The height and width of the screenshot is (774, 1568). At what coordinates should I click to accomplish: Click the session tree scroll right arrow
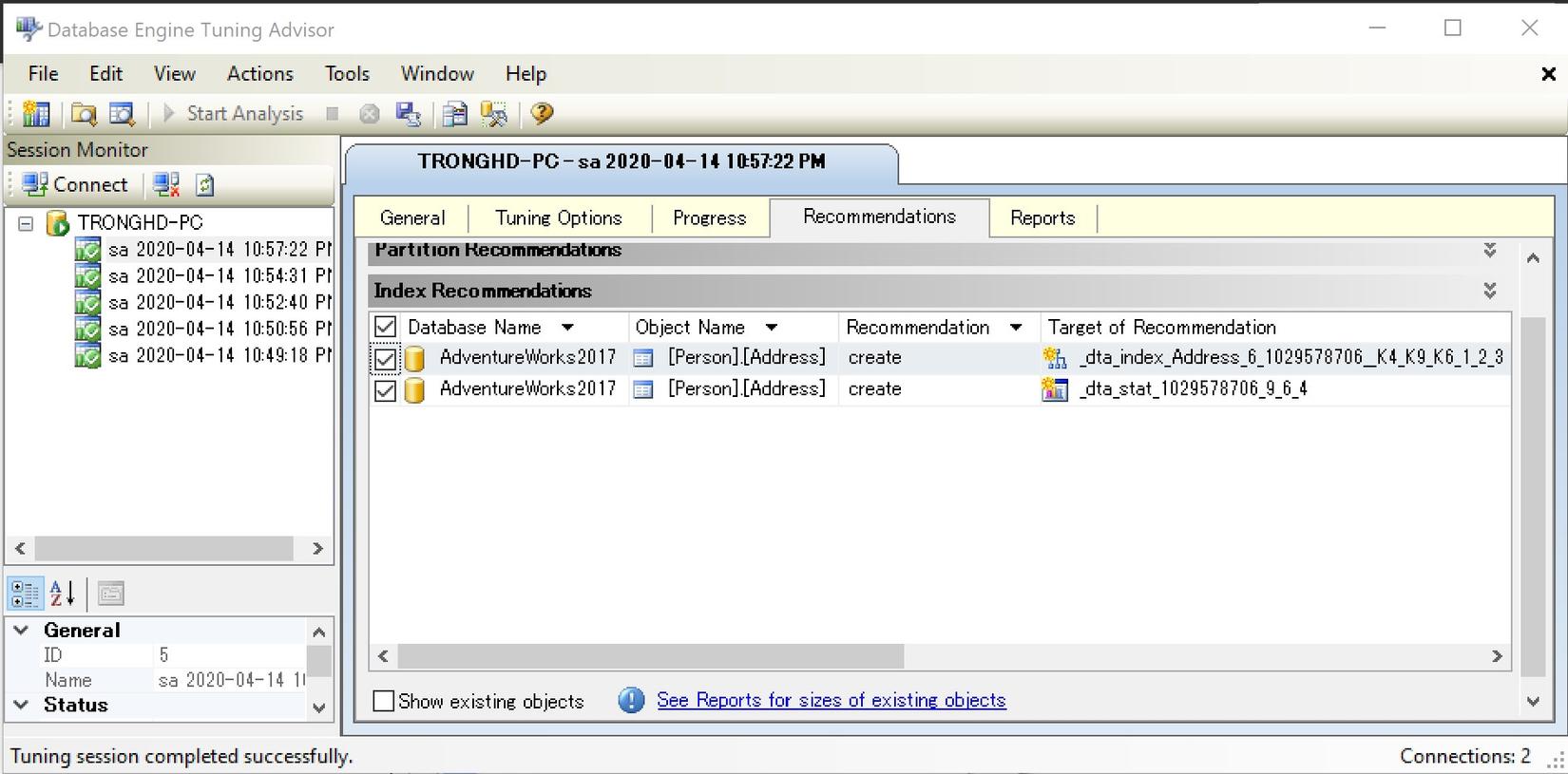click(x=317, y=549)
